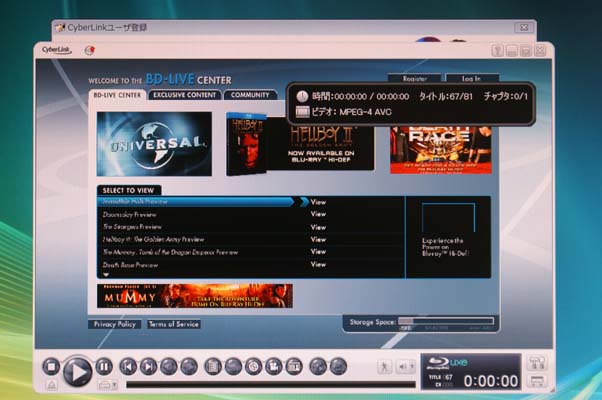Eject the disc
The width and height of the screenshot is (602, 400).
pyautogui.click(x=52, y=385)
